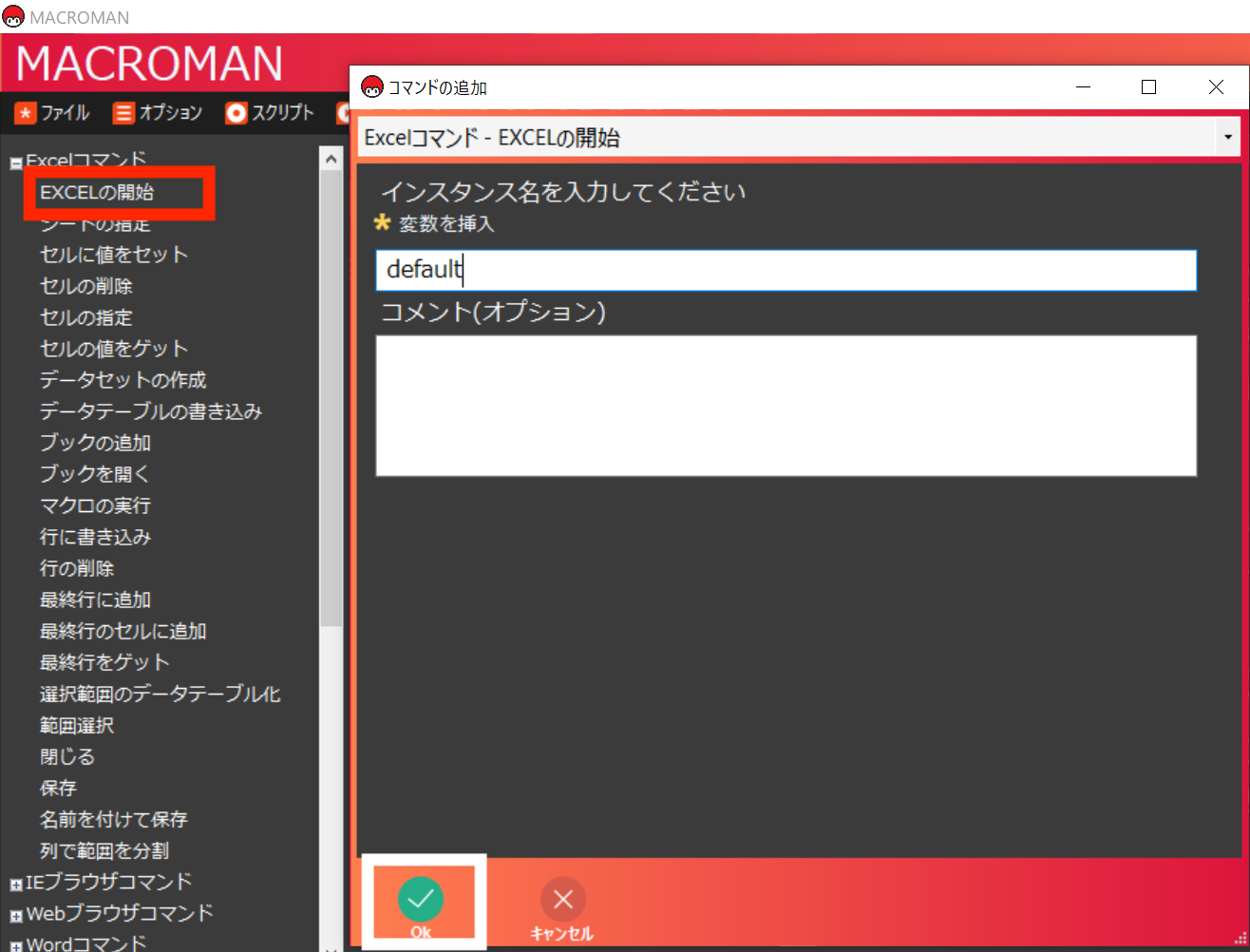Click the MACROMAN title bar logo icon

[13, 17]
